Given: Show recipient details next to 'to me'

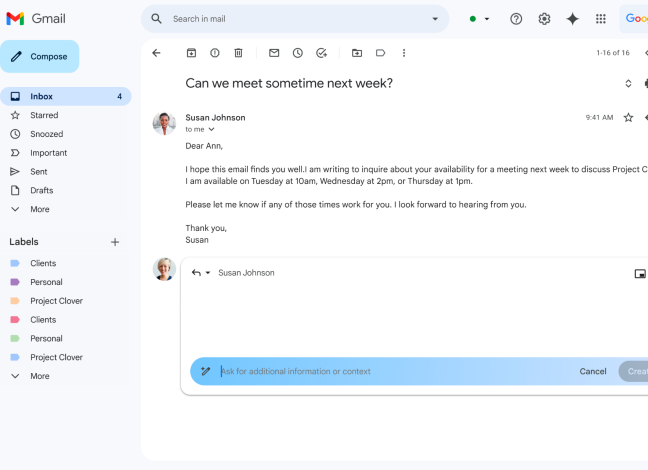Looking at the screenshot, I should [212, 129].
